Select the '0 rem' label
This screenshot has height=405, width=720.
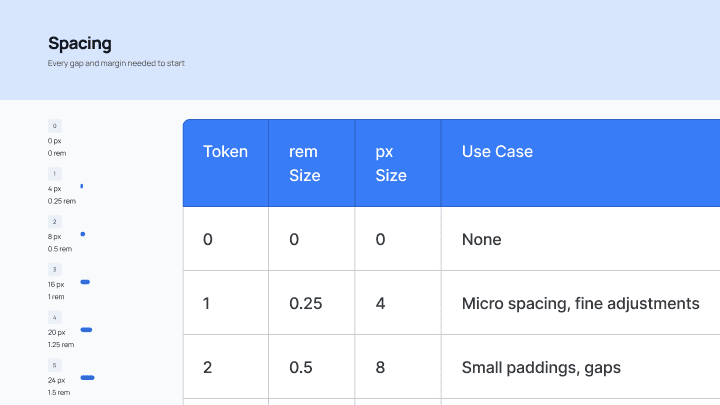point(57,153)
